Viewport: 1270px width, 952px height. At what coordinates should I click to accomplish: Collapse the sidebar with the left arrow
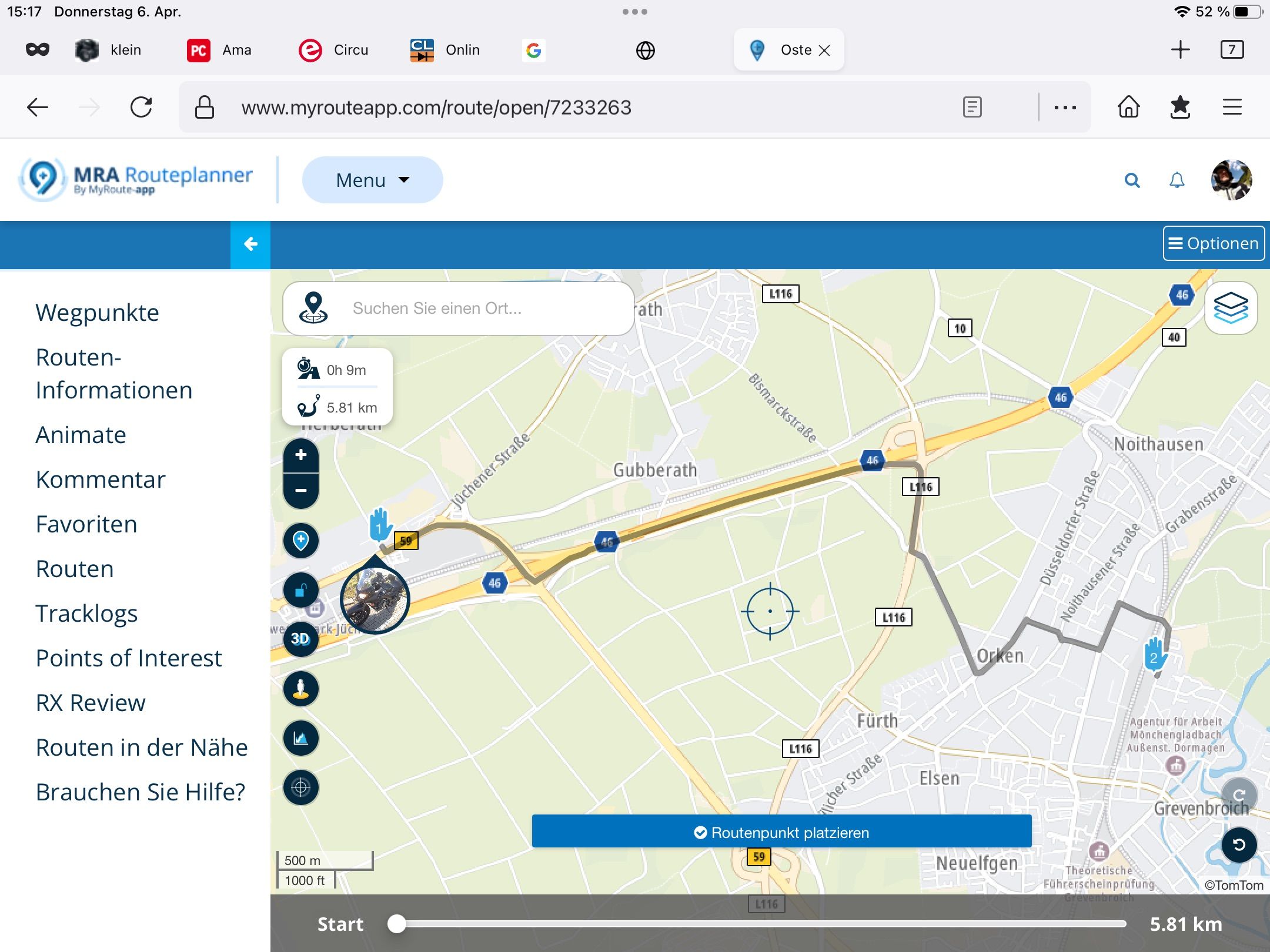250,244
